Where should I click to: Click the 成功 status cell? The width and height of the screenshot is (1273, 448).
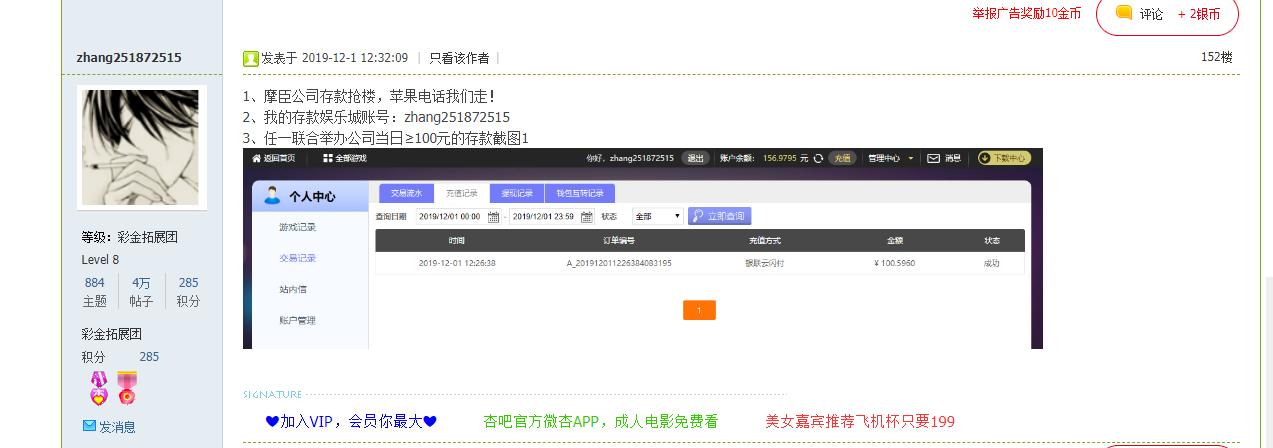tap(992, 263)
